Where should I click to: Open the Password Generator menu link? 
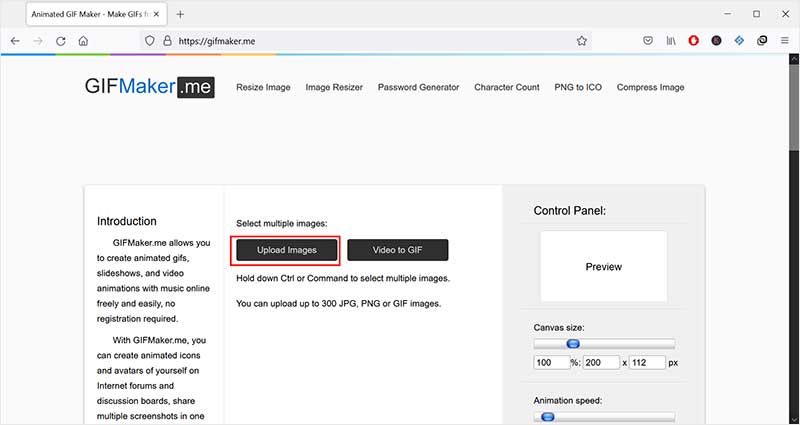coord(418,87)
